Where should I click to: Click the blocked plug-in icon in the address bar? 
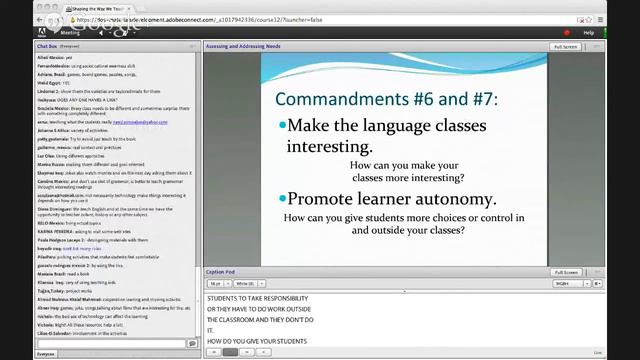click(581, 20)
